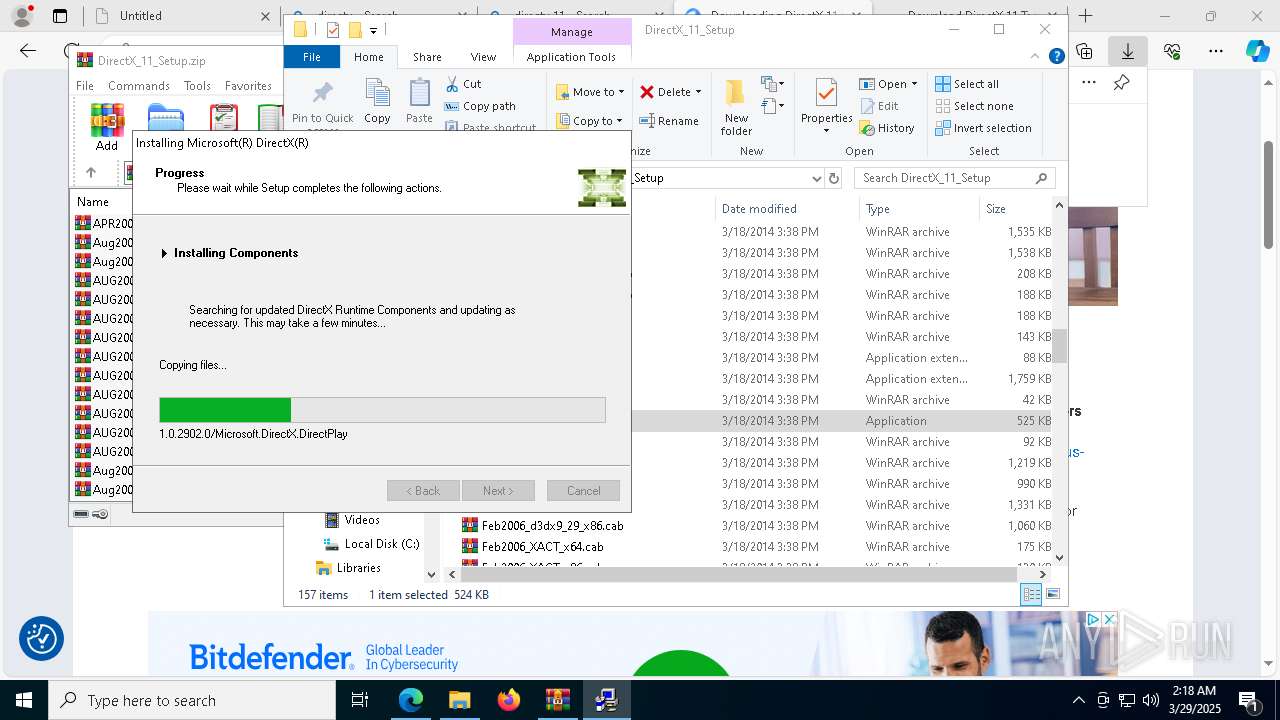
Task: Click taskbar search box
Action: (192, 700)
